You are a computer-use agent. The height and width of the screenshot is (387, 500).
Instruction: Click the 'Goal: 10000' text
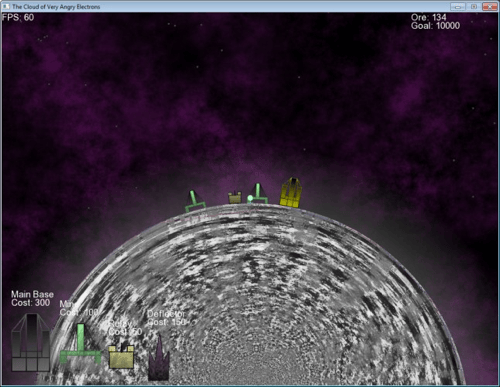tap(435, 26)
